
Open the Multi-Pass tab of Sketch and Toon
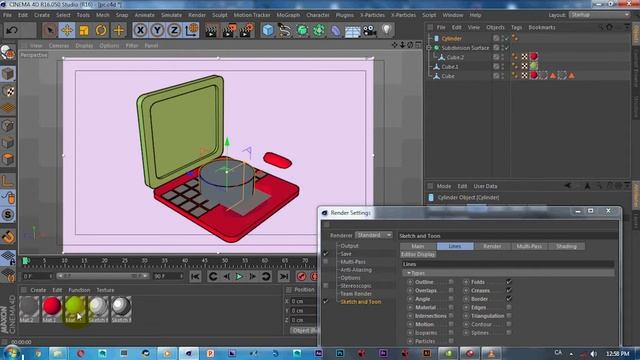529,246
